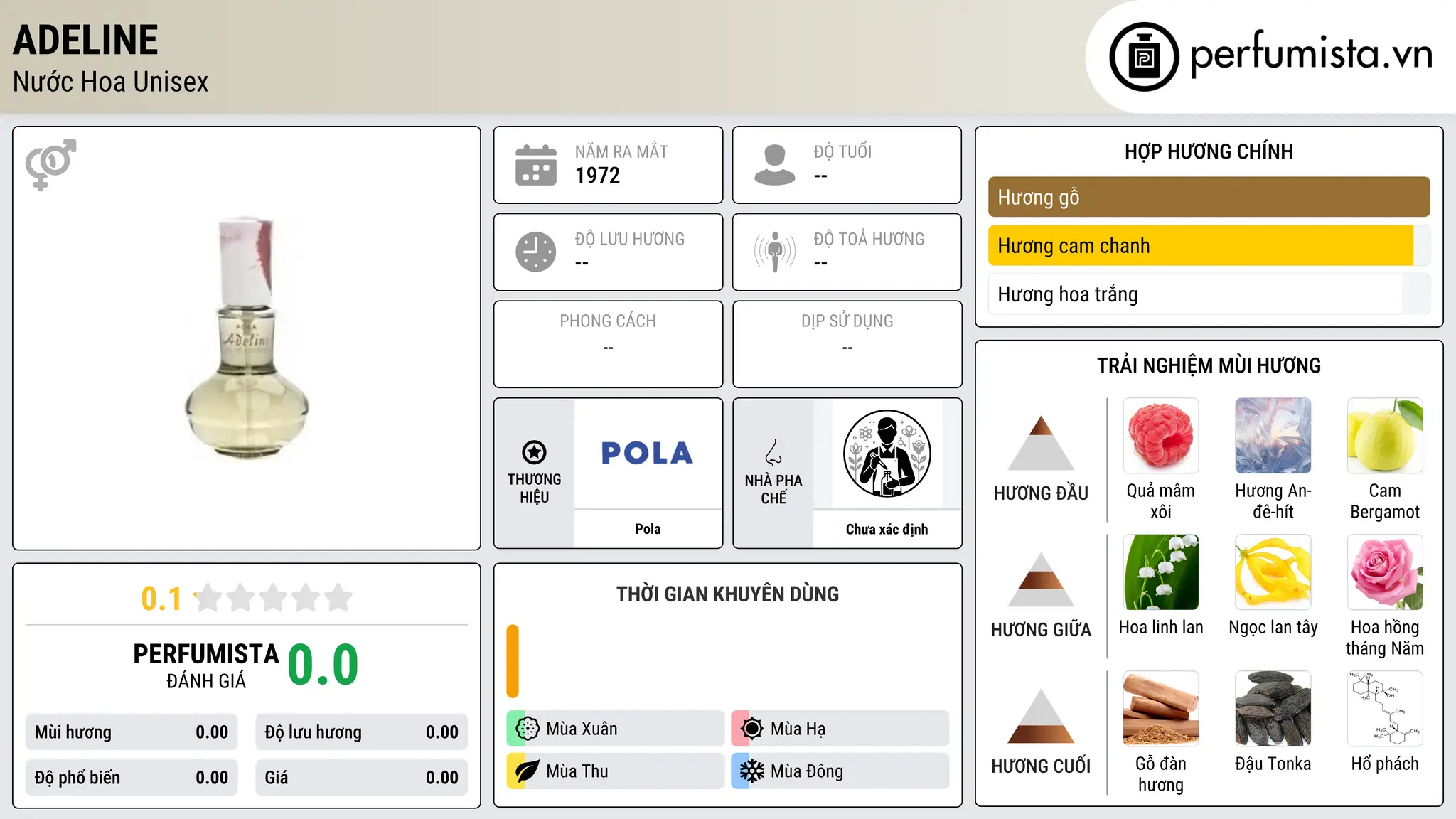Select the Cam Bergamot note image
This screenshot has height=819, width=1456.
[x=1385, y=436]
